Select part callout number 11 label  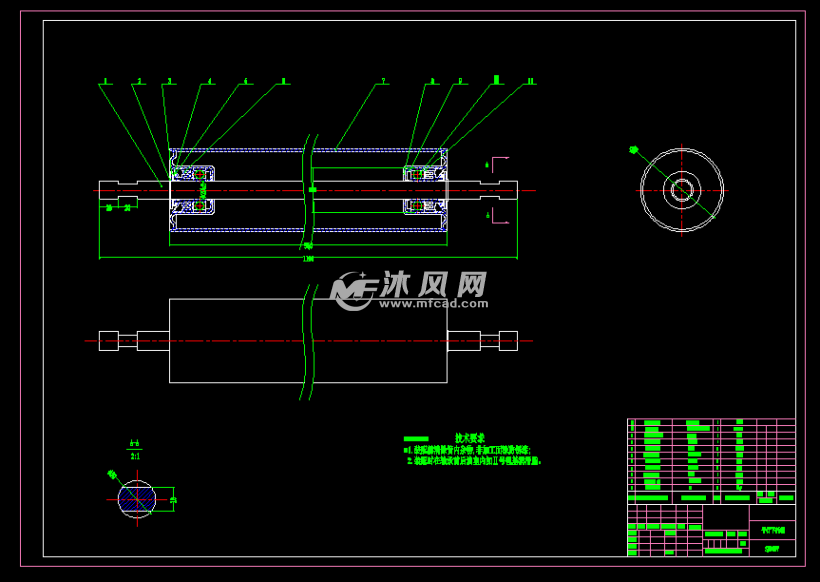coord(530,81)
